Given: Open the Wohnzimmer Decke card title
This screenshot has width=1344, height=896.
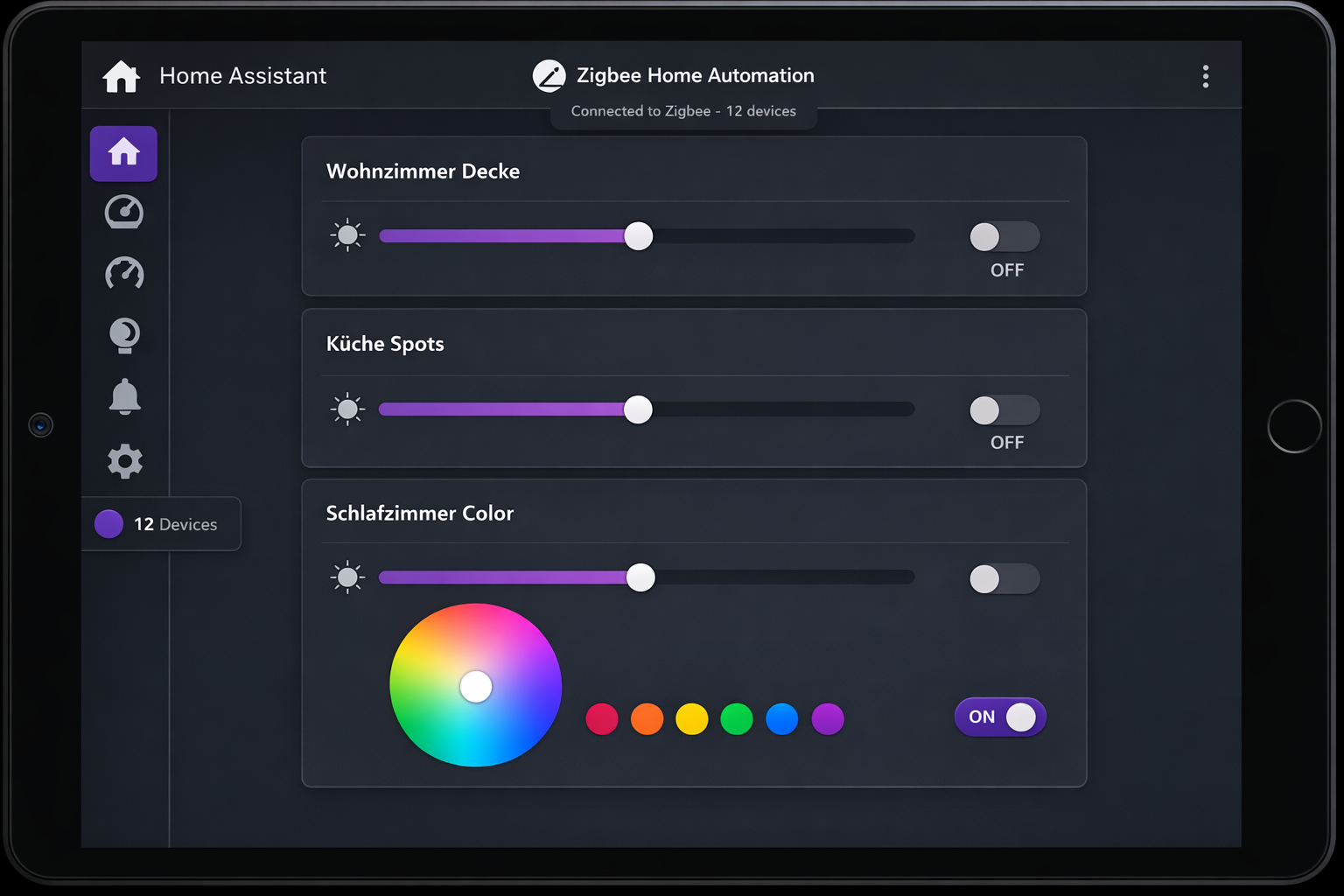Looking at the screenshot, I should [423, 171].
